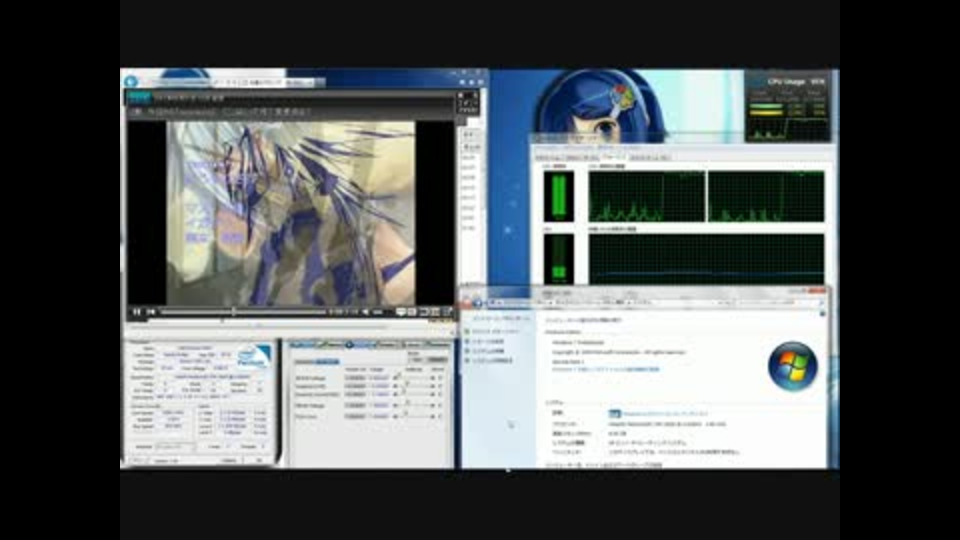Click the back button in System window
The width and height of the screenshot is (960, 540).
coord(467,302)
